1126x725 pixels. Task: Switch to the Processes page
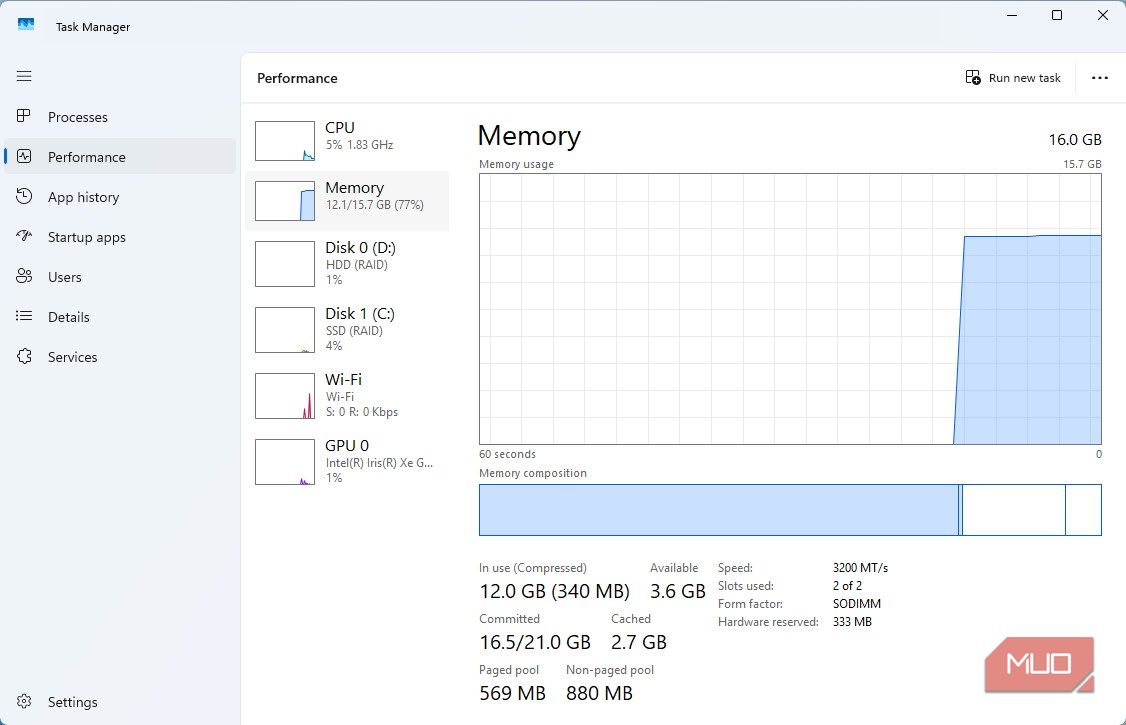click(120, 116)
